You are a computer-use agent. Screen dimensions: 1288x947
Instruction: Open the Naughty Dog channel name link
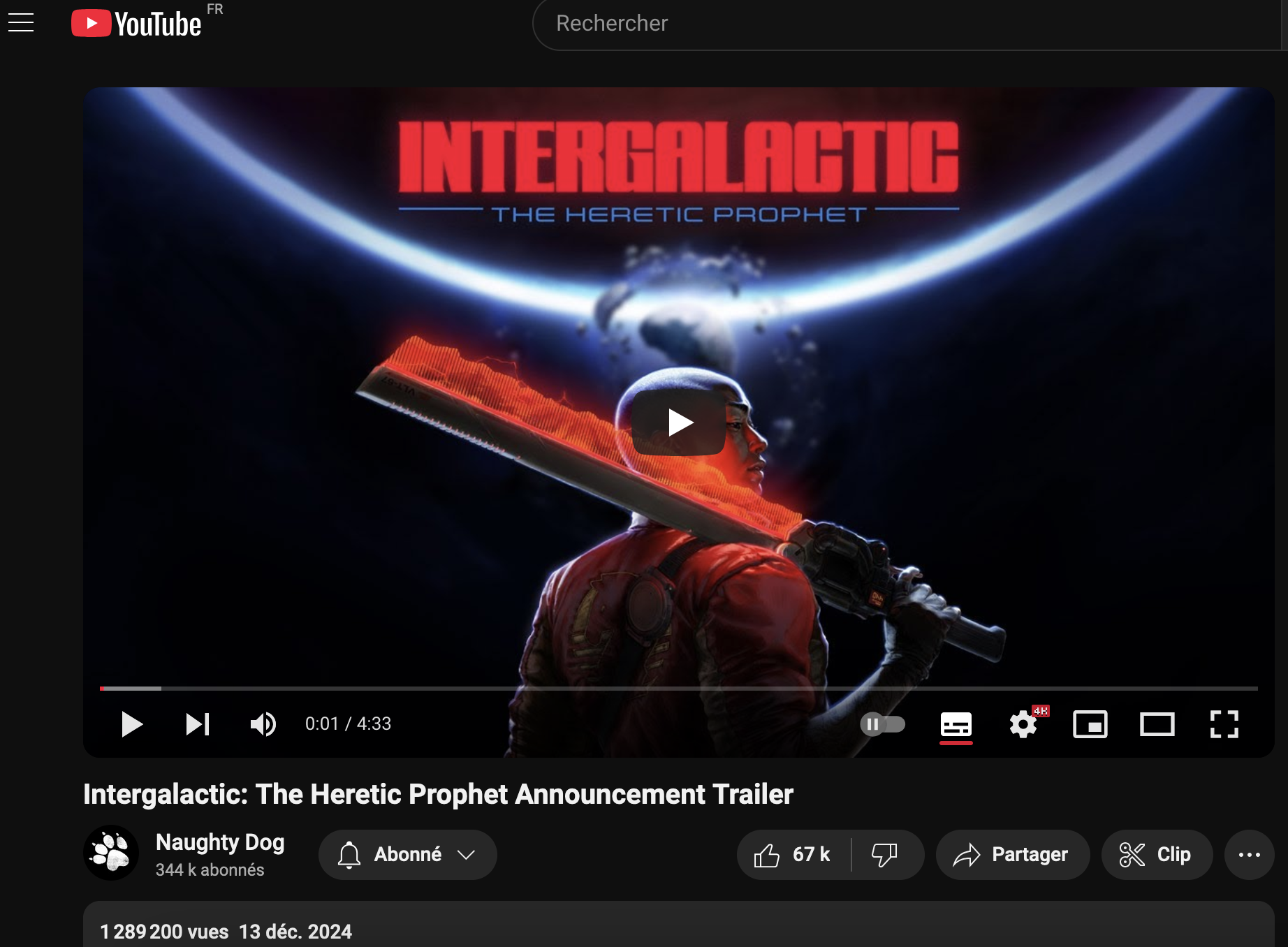(x=220, y=842)
